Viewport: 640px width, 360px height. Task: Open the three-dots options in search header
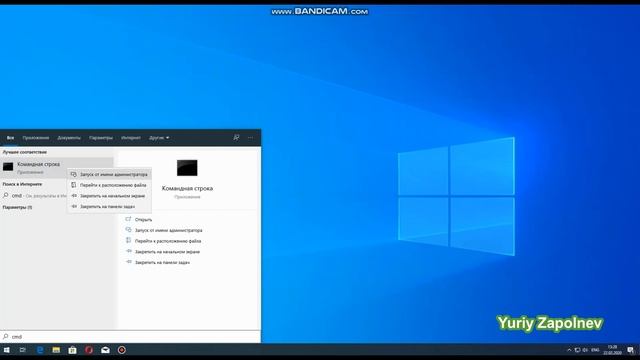tap(250, 138)
